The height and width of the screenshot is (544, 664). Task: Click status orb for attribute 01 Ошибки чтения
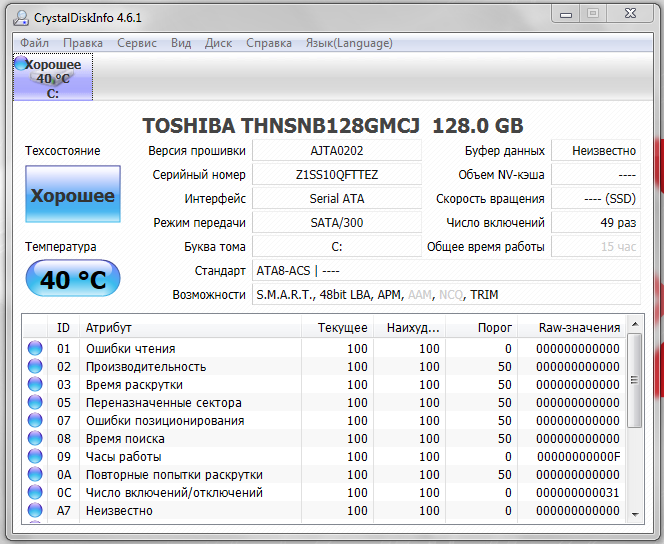tap(35, 348)
